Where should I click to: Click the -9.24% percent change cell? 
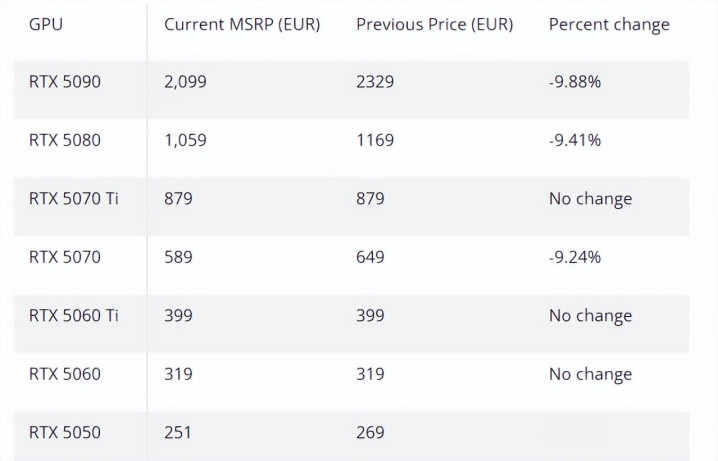pyautogui.click(x=575, y=257)
